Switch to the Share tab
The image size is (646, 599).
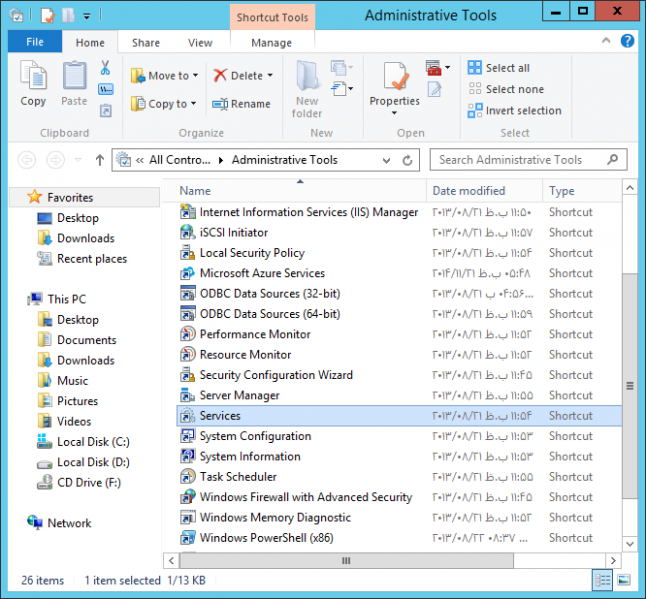(x=146, y=42)
